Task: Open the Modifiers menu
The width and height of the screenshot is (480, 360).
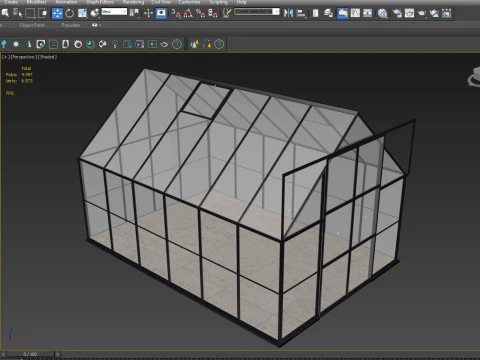Action: pos(37,2)
